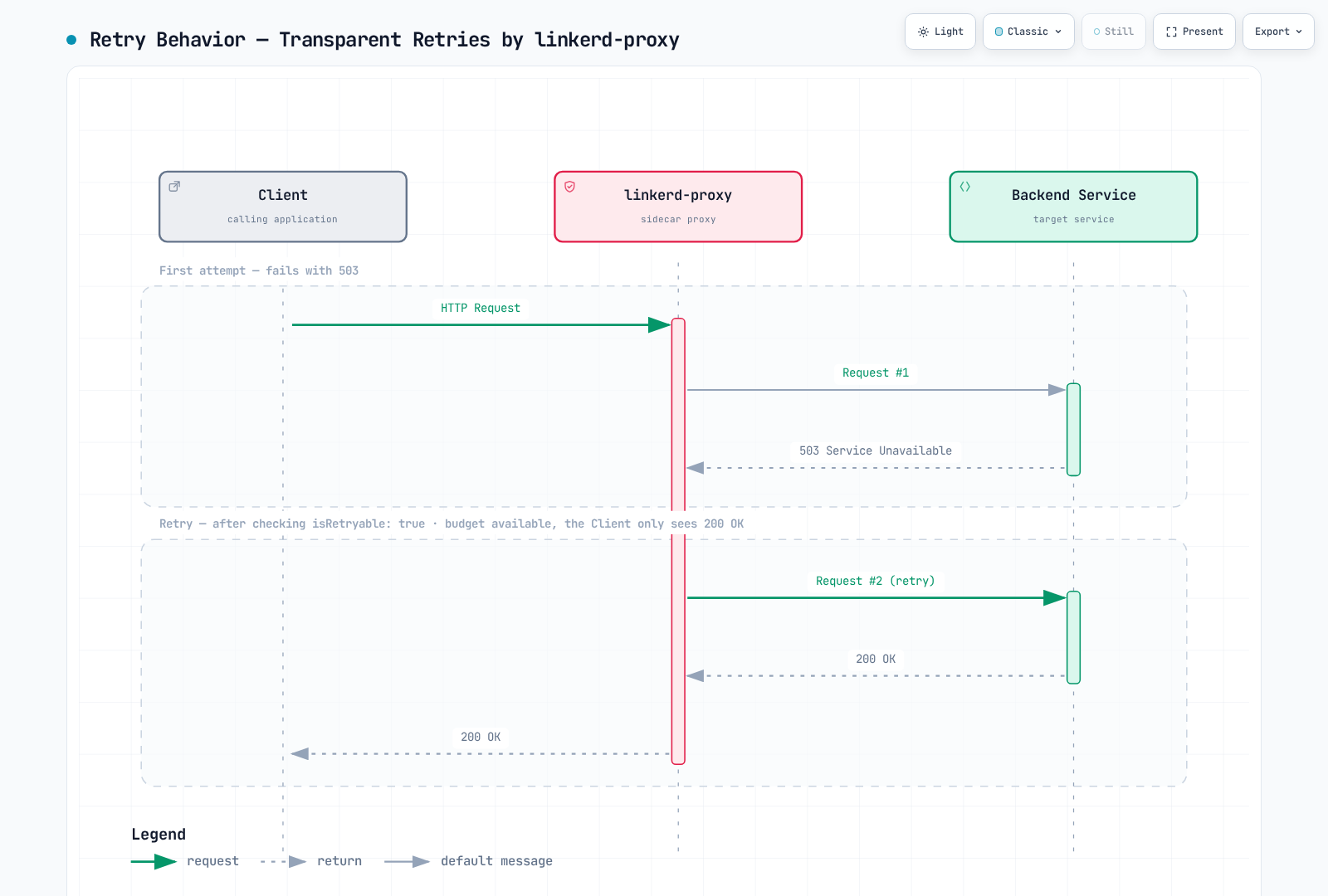Click the code brackets icon on Backend Service
1328x896 pixels.
coord(964,187)
